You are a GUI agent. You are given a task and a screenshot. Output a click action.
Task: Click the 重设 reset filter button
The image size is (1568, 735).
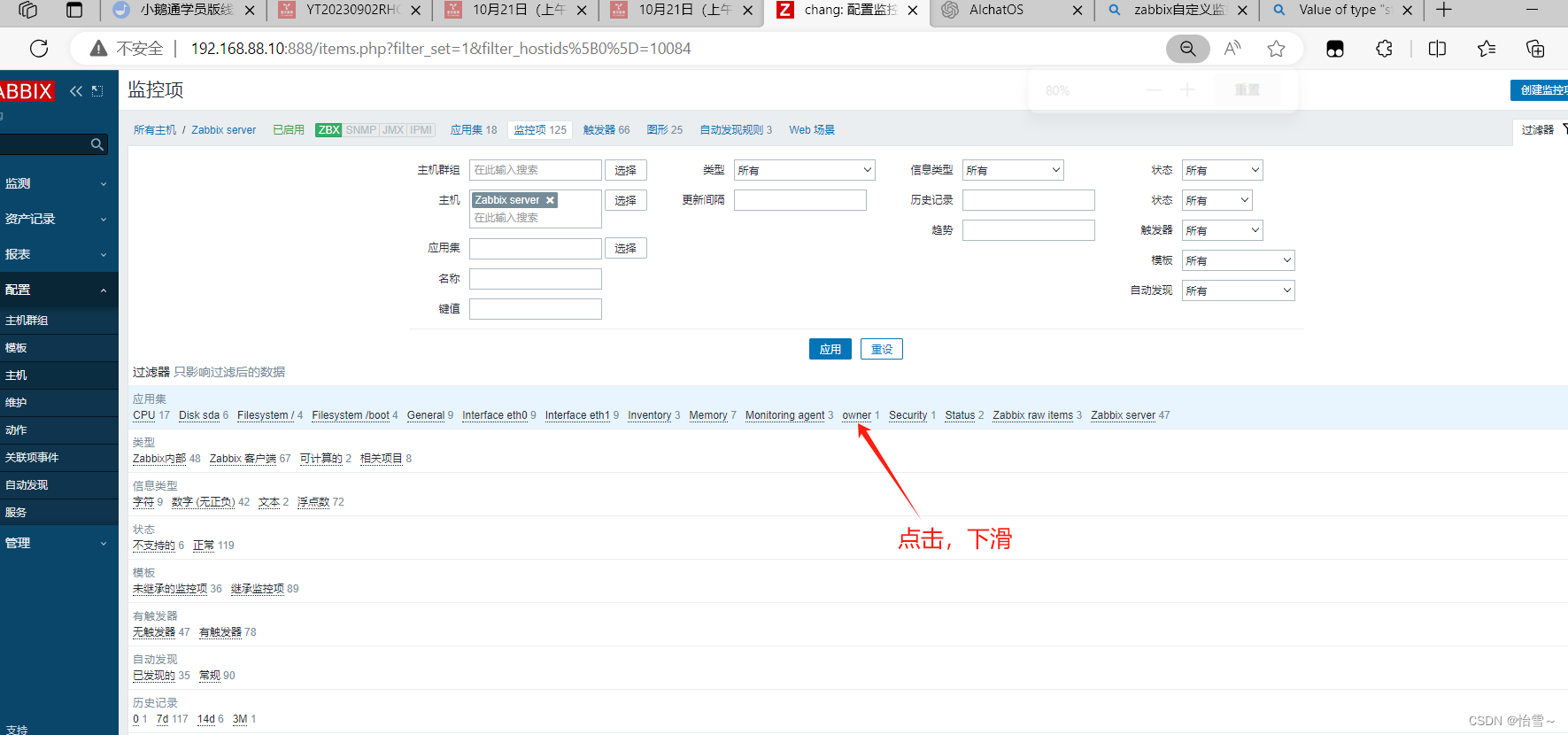pos(882,349)
